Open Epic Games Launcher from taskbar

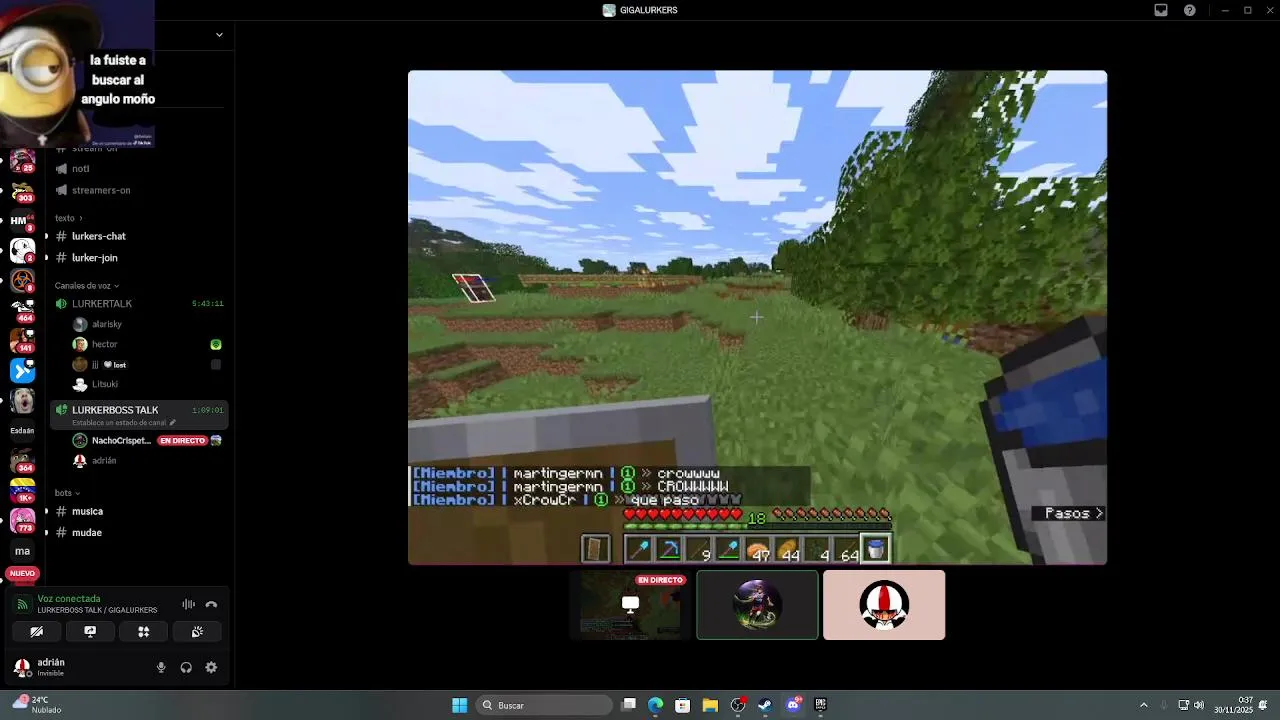(820, 705)
